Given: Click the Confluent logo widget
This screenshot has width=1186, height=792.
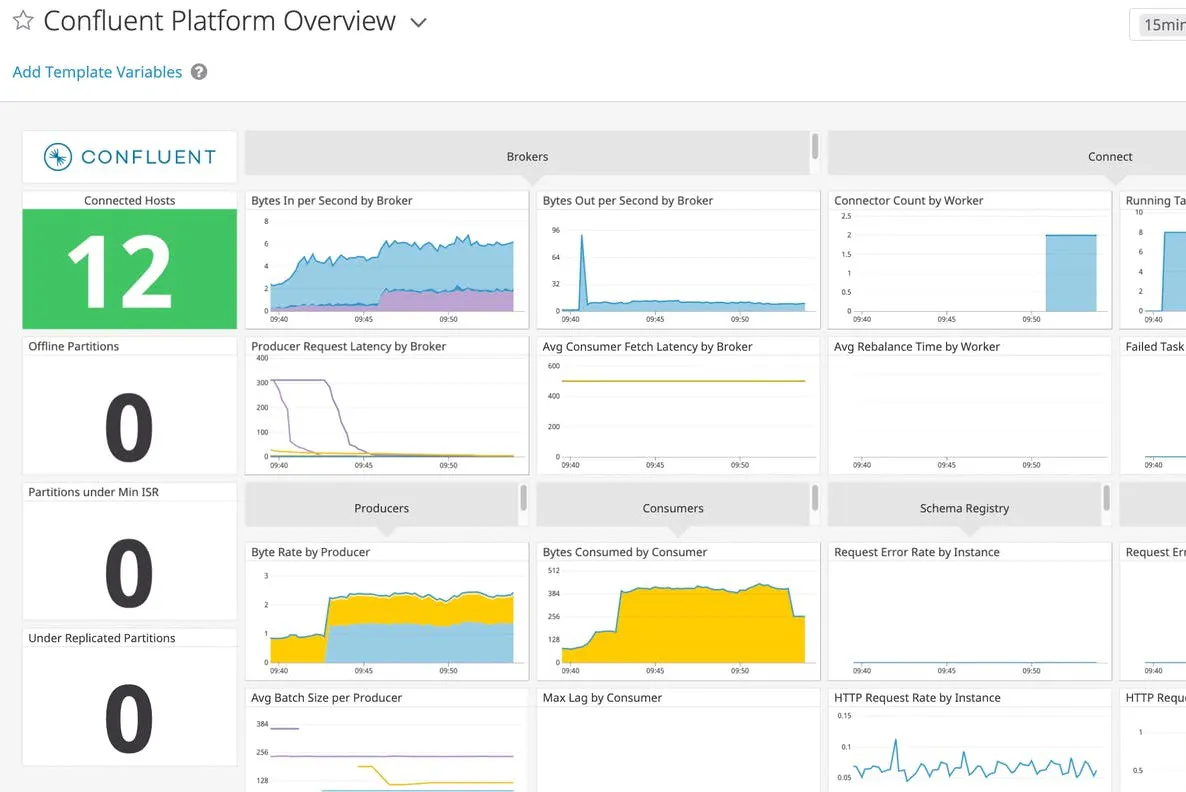Looking at the screenshot, I should coord(130,157).
